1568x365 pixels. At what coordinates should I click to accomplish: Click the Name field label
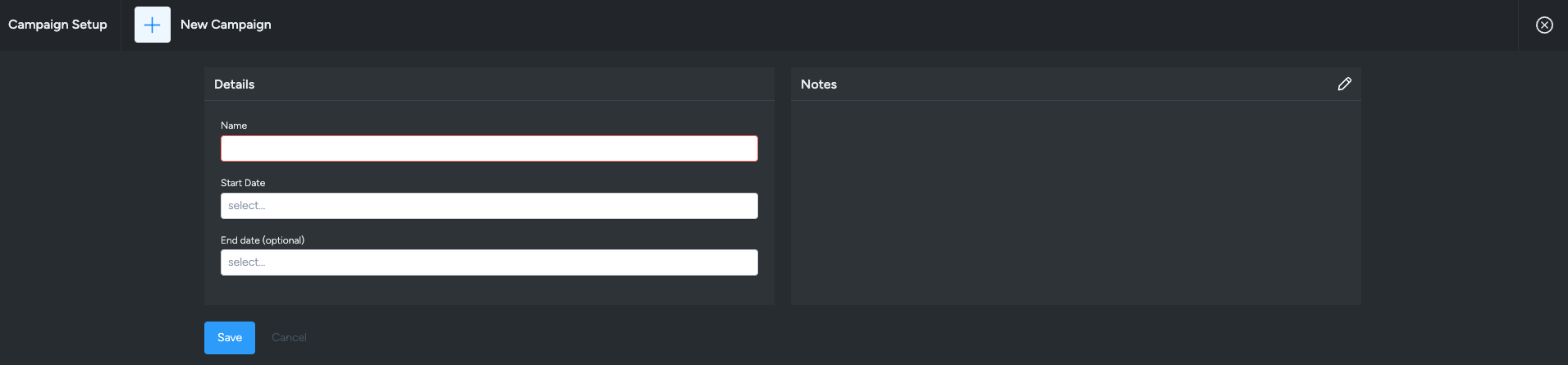click(x=234, y=125)
